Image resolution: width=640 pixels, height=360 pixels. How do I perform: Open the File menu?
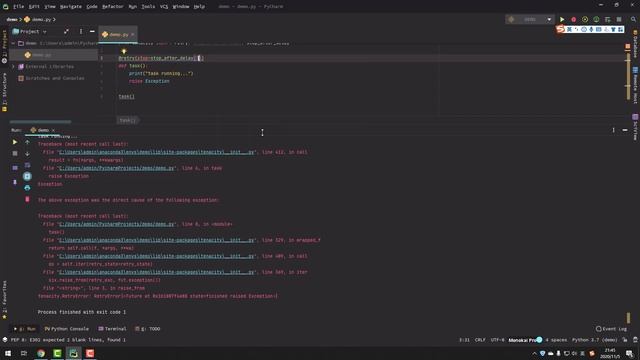18,7
